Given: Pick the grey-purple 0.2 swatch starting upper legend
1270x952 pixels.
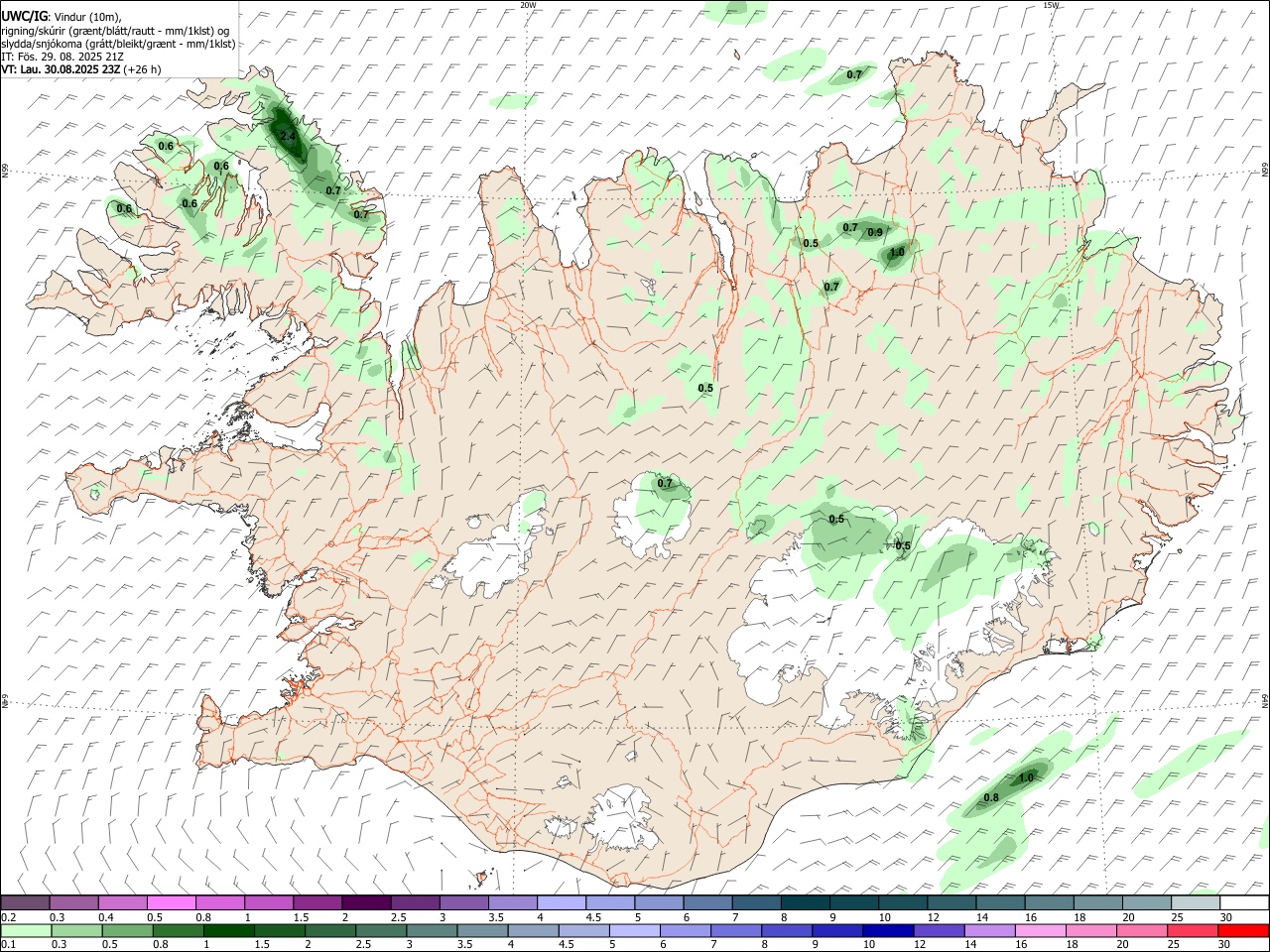Looking at the screenshot, I should 25,902.
